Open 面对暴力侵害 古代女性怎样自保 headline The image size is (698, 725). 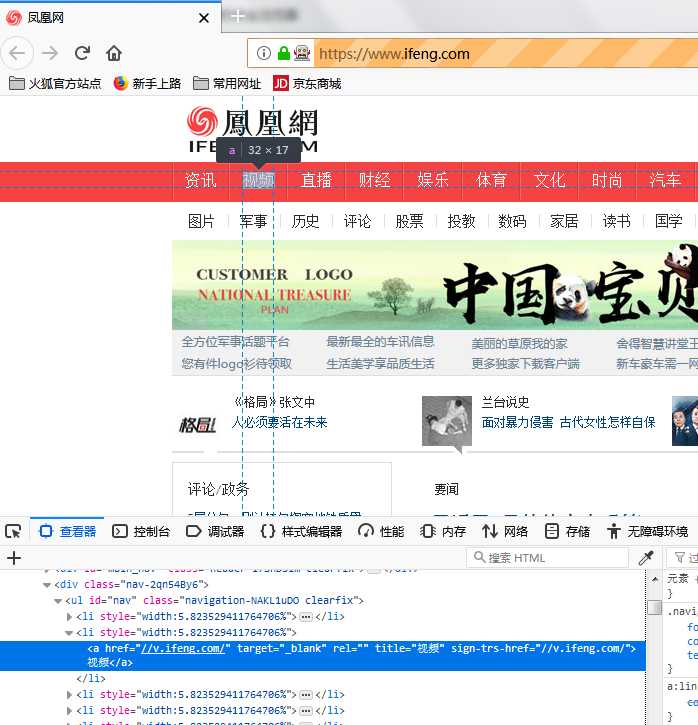point(569,422)
